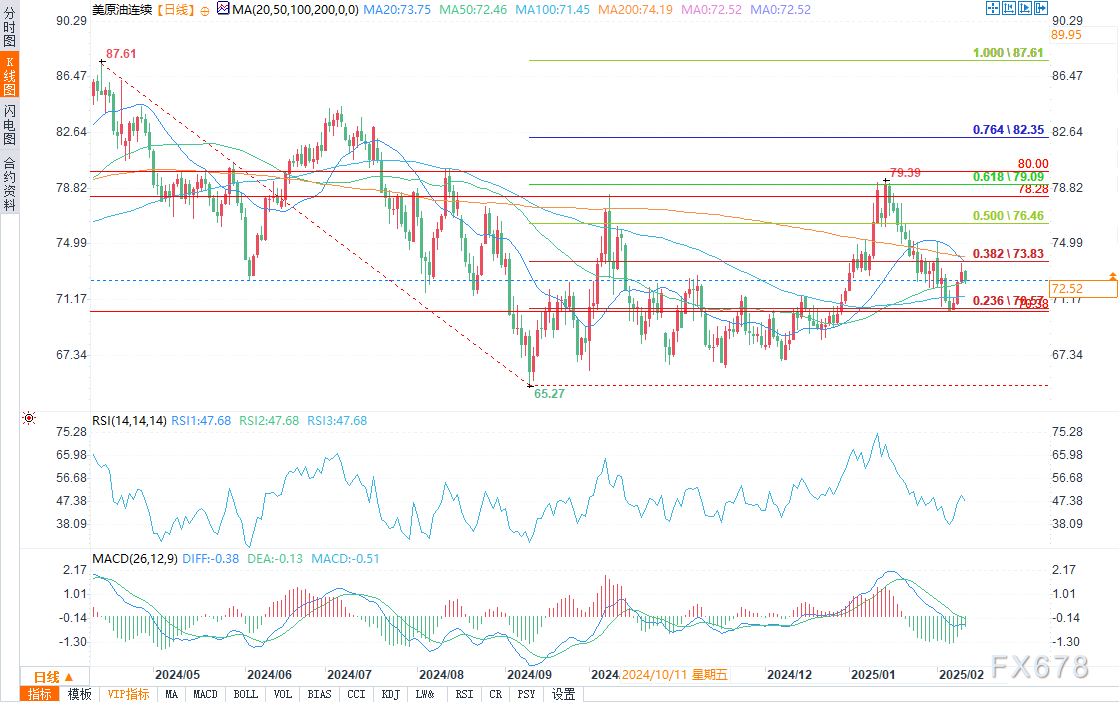Open the 合约资料 sidebar tab

click(x=9, y=182)
